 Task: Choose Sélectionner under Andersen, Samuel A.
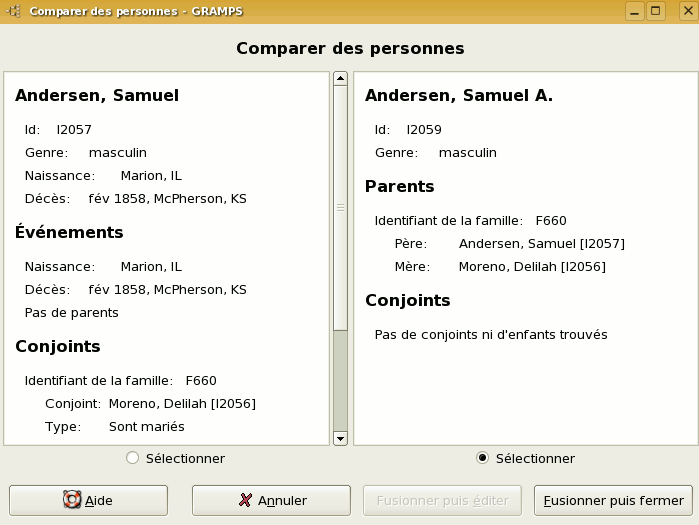pyautogui.click(x=483, y=458)
